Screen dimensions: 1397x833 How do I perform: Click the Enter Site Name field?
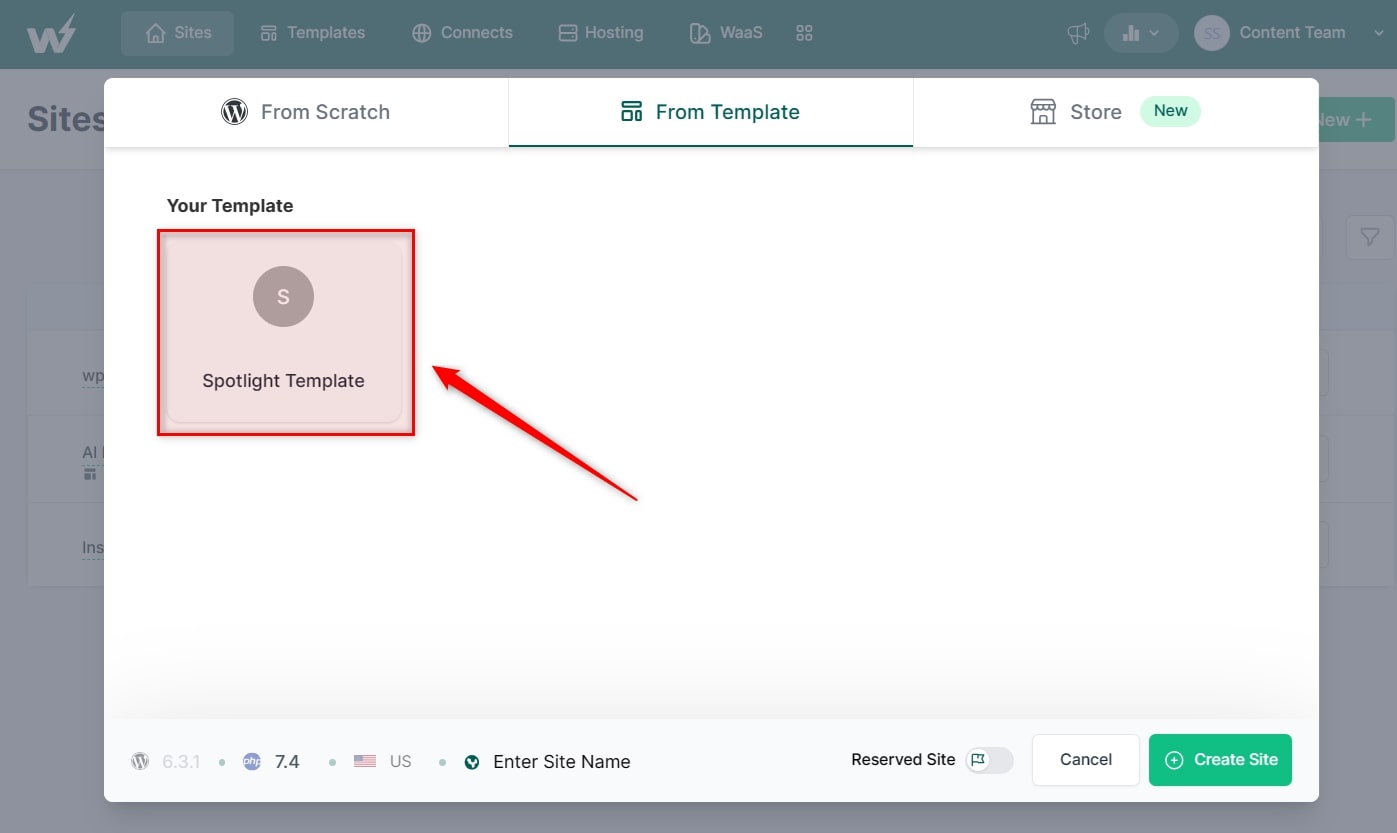click(x=562, y=762)
